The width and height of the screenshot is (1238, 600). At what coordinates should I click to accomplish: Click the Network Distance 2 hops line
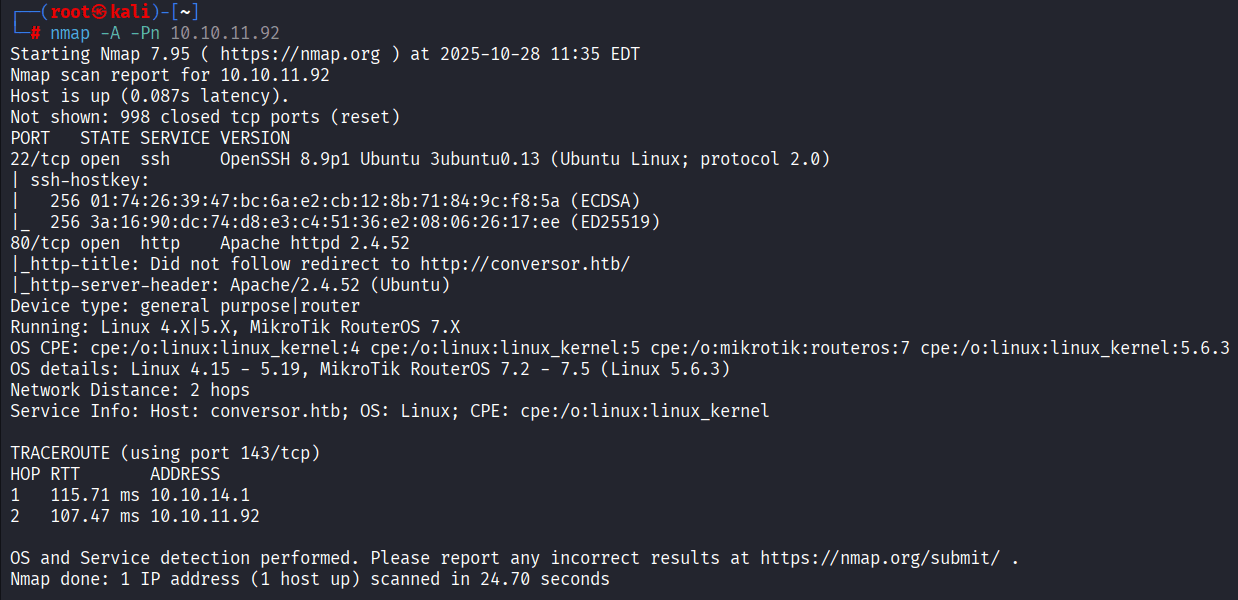tap(130, 390)
